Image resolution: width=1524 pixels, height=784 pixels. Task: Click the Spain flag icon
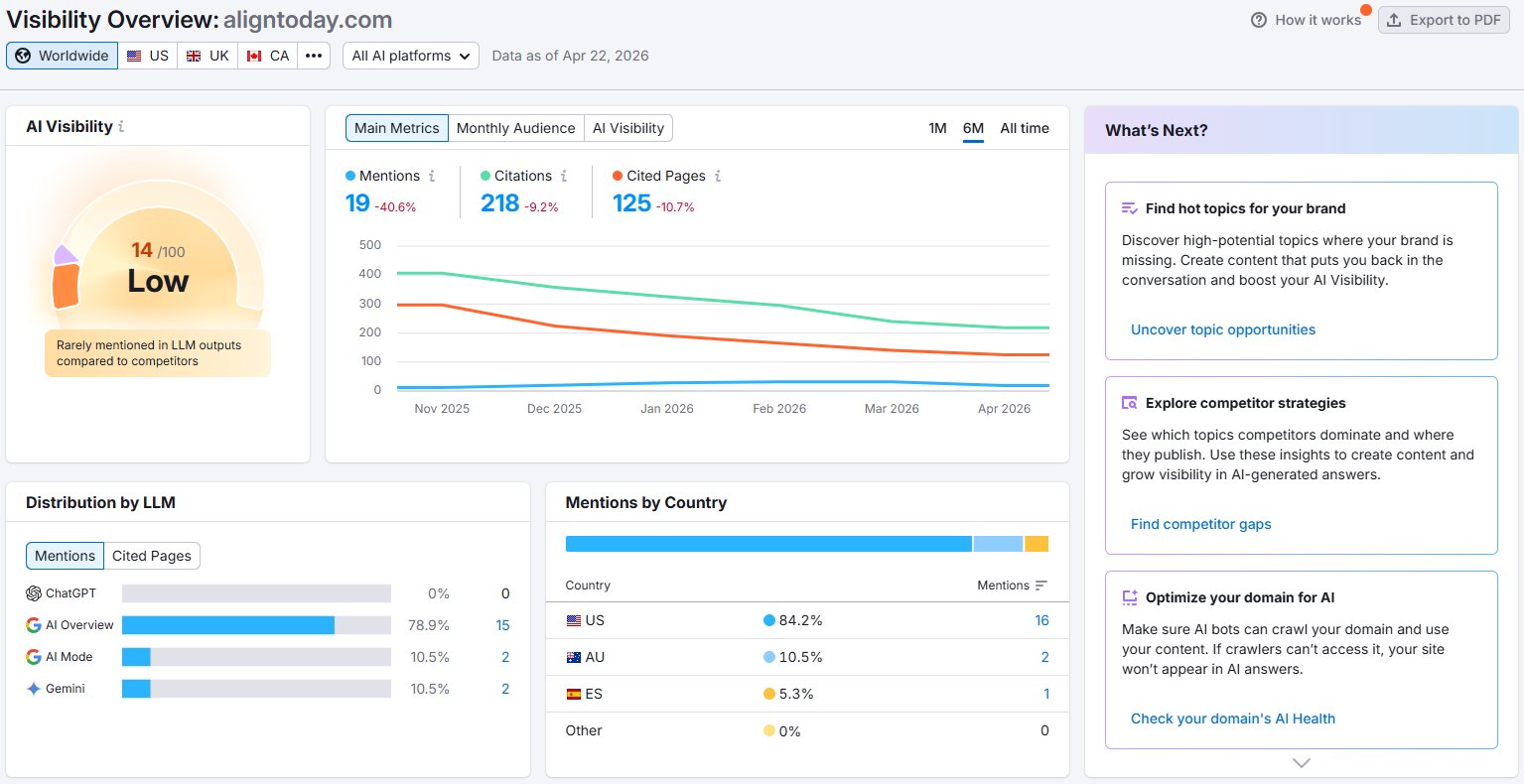[x=574, y=694]
